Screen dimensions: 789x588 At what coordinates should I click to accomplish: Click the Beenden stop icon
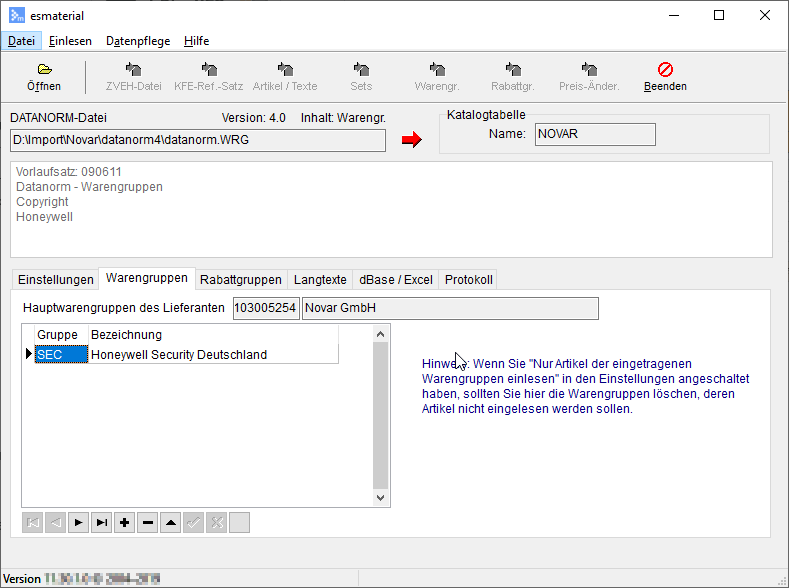click(665, 70)
